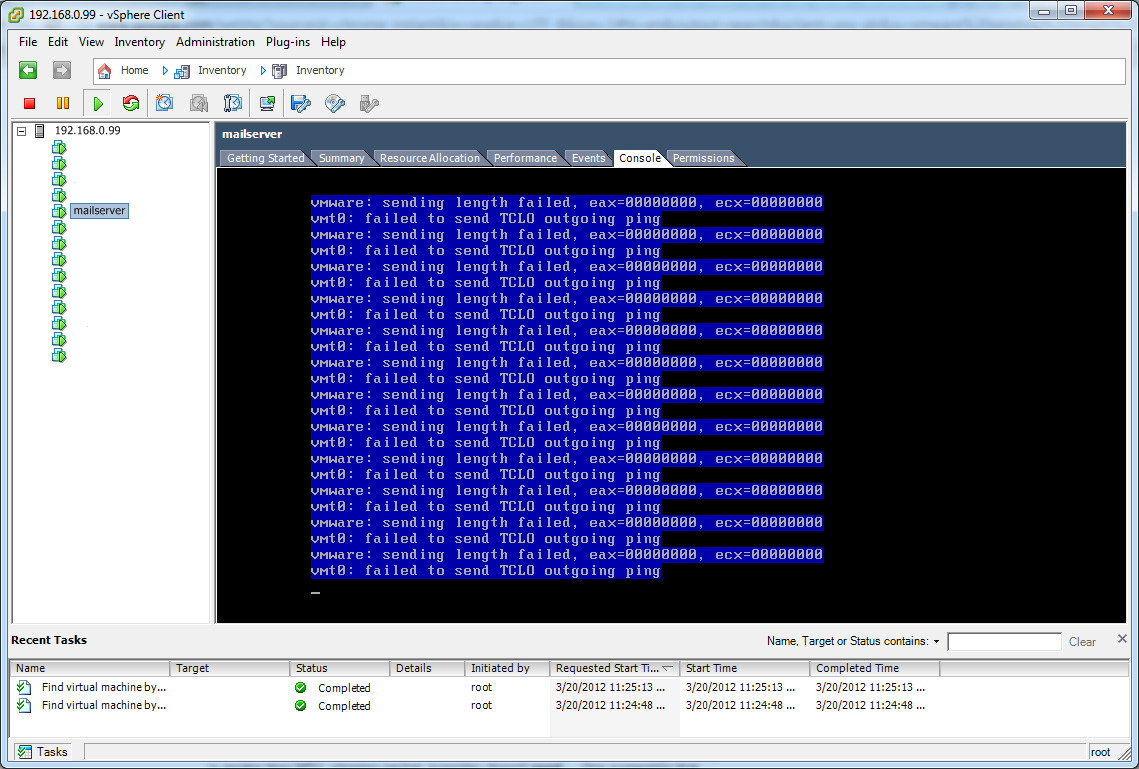Viewport: 1139px width, 769px height.
Task: Open the Name, Target or Status filter dropdown
Action: [936, 641]
